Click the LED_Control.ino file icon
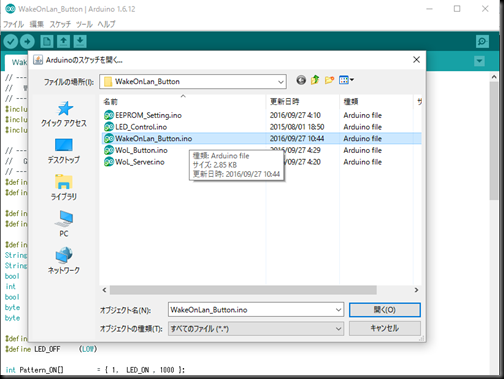Screen dimensions: 504x379 coord(109,127)
